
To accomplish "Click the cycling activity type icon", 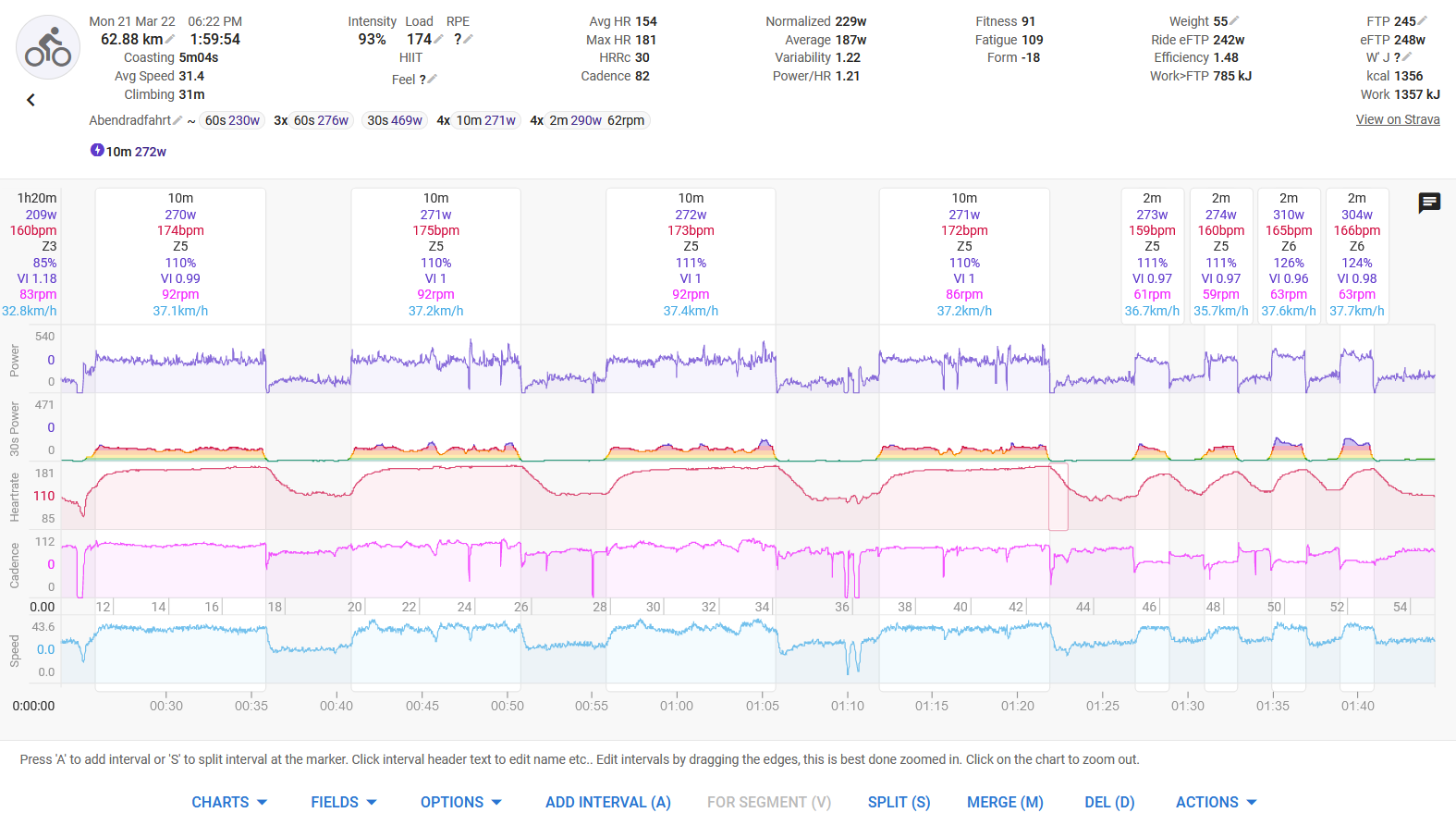I will click(x=48, y=47).
